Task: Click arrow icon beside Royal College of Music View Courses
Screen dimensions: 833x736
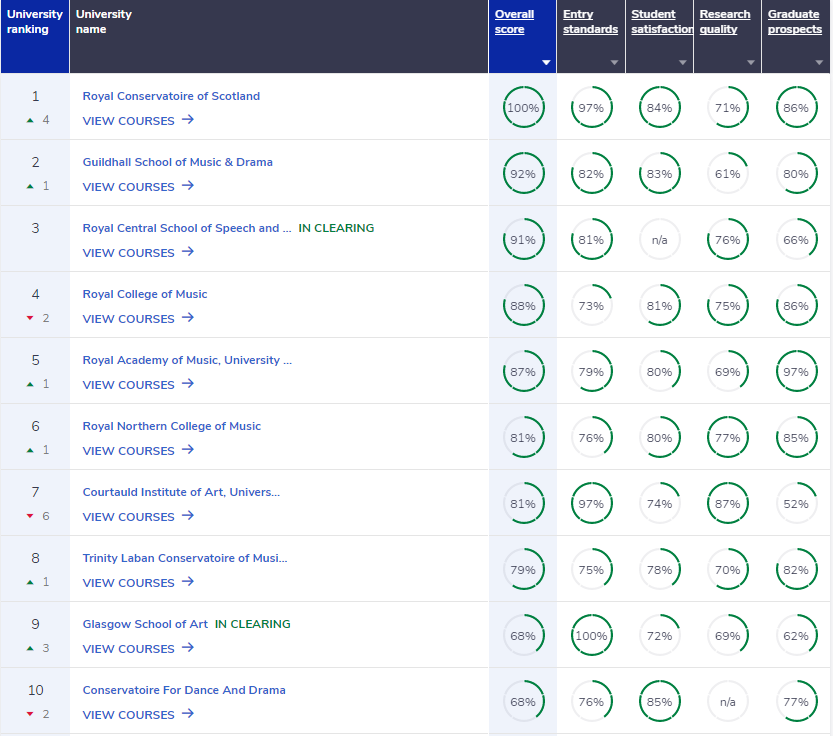Action: click(x=188, y=318)
